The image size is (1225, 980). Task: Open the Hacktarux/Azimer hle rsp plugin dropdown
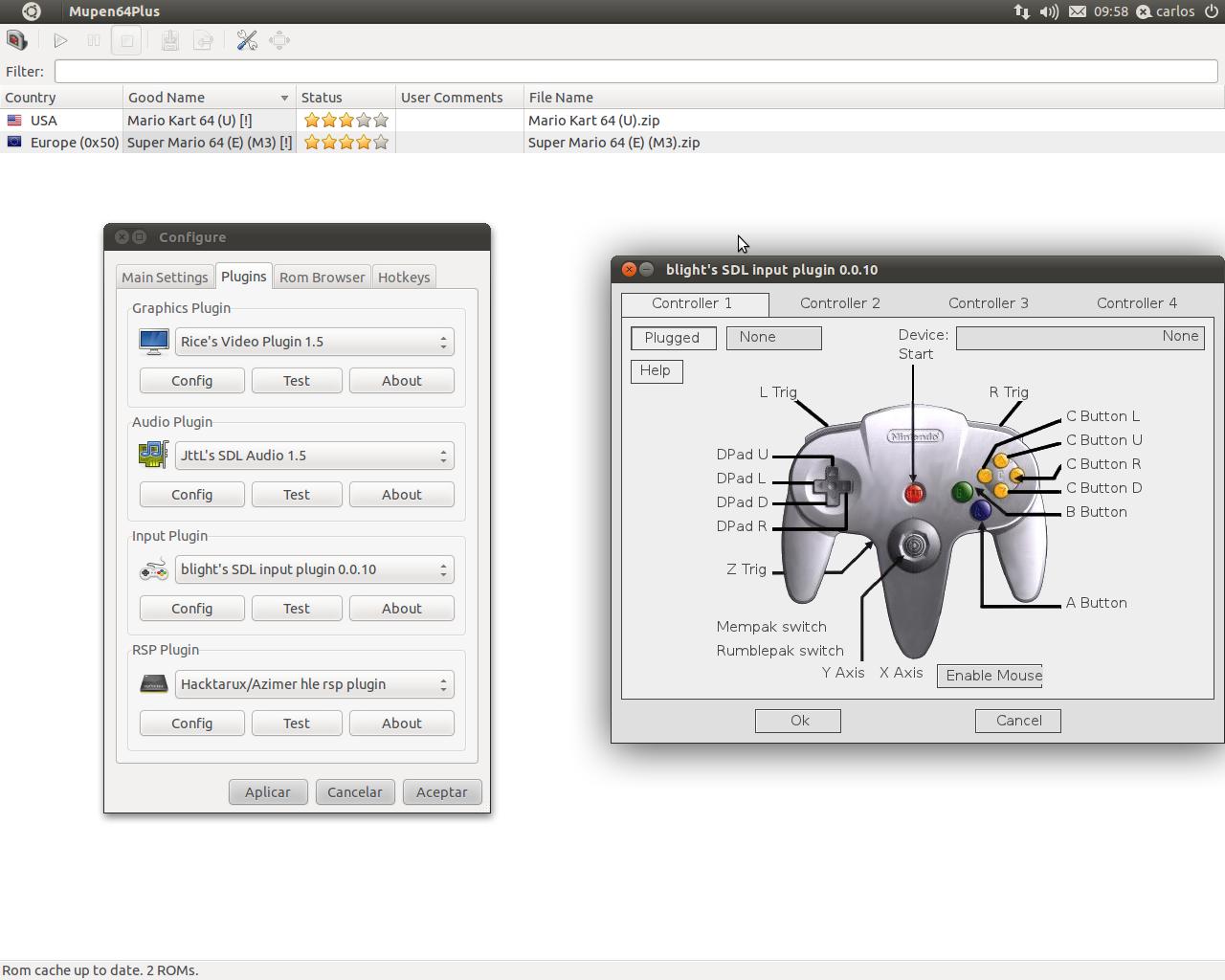314,684
